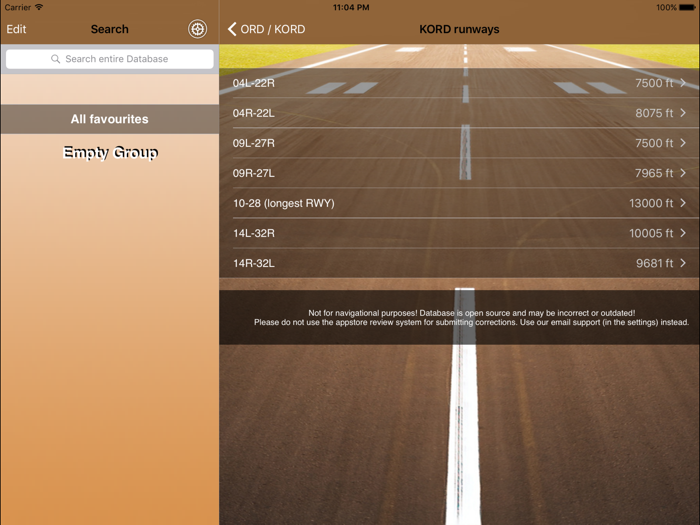Viewport: 700px width, 525px height.
Task: Open runway 14L-32R chevron
Action: 683,233
